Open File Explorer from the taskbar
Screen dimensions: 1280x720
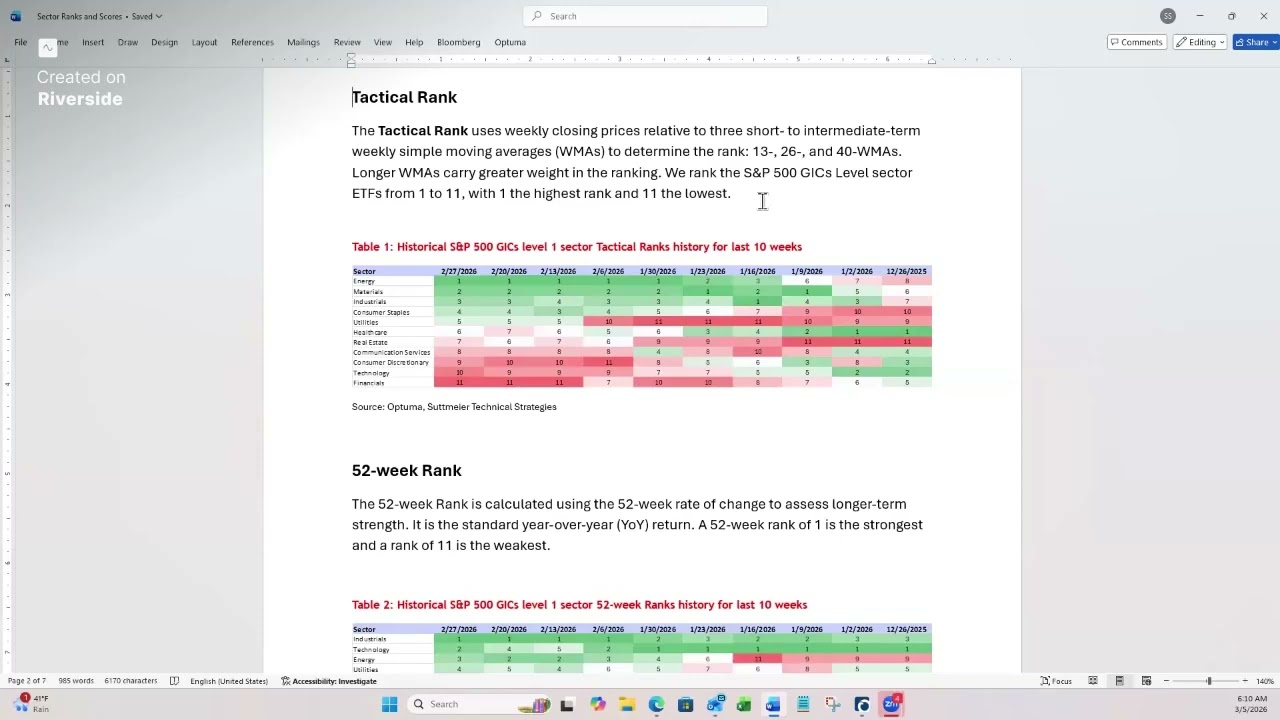click(x=626, y=704)
